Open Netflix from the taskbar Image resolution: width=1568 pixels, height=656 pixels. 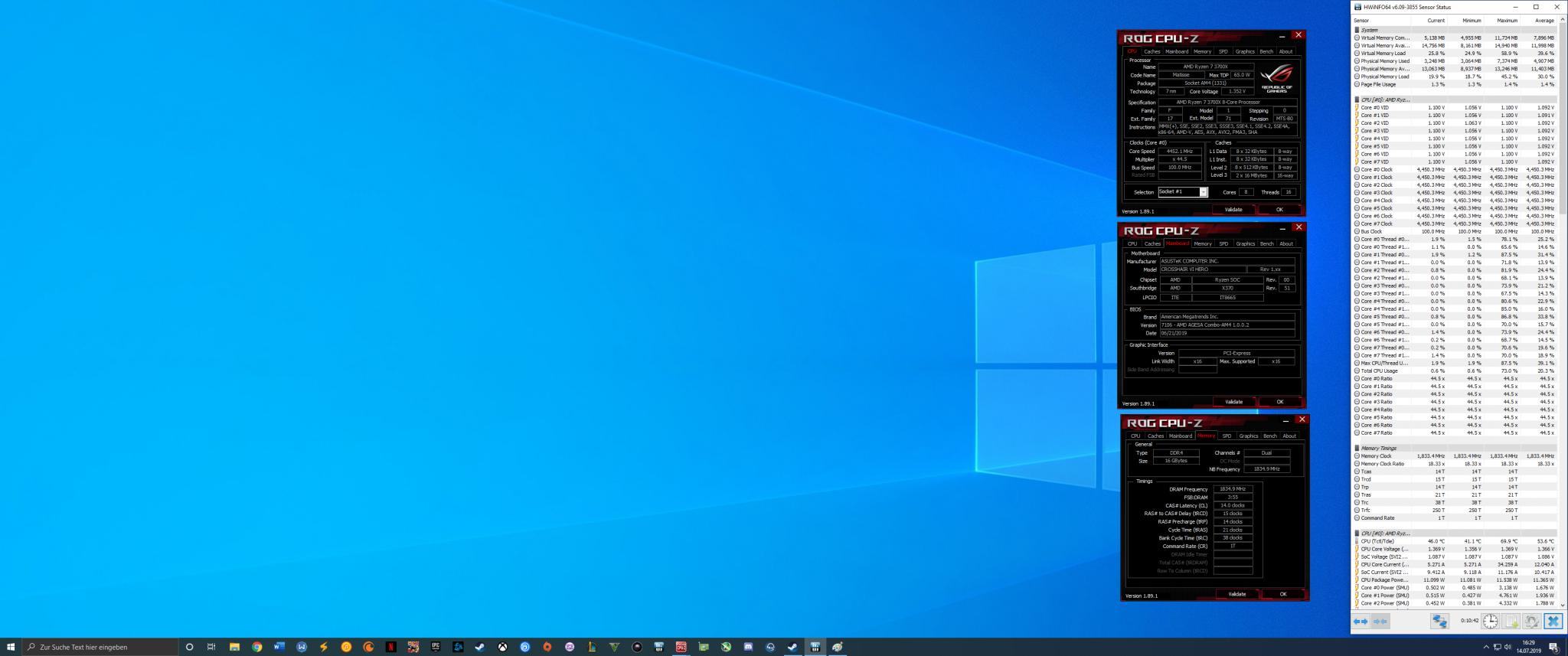390,647
